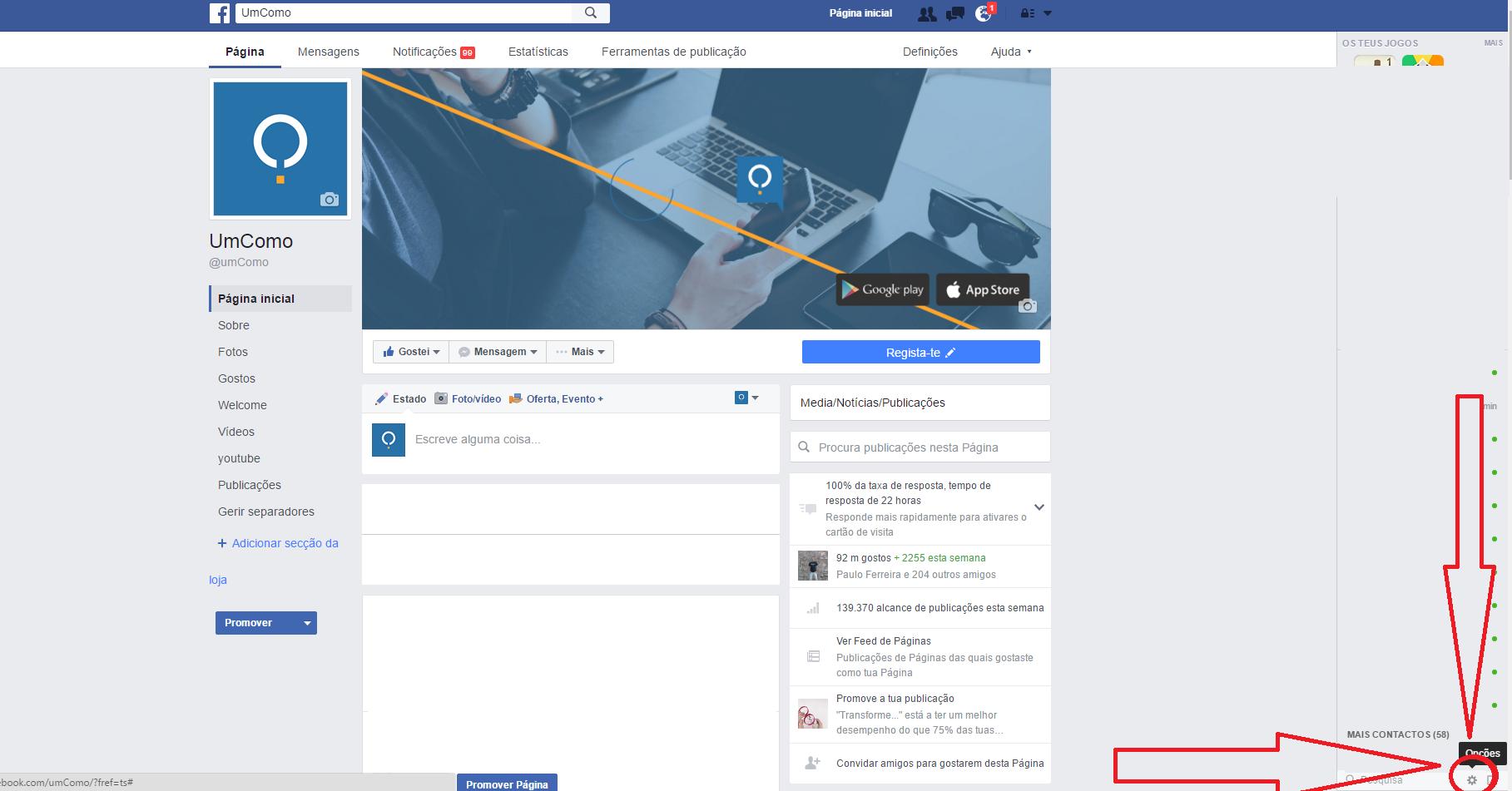
Task: Expand the Mais options dropdown
Action: [x=581, y=352]
